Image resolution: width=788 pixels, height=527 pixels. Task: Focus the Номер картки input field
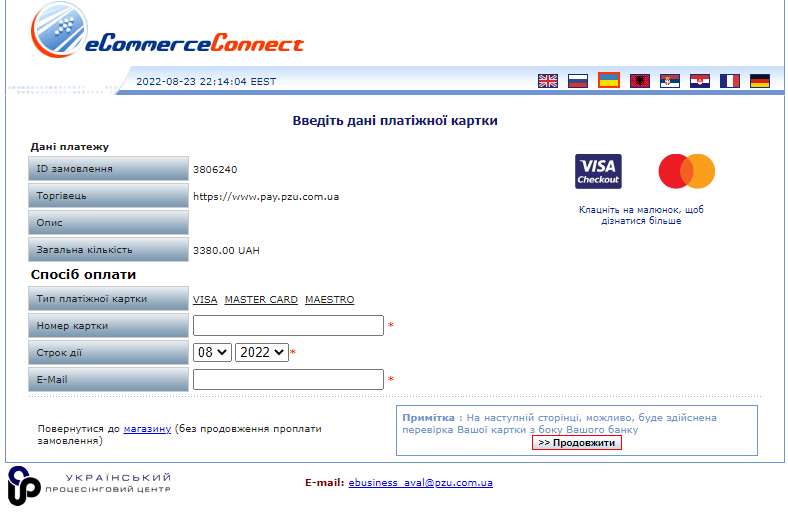tap(288, 326)
